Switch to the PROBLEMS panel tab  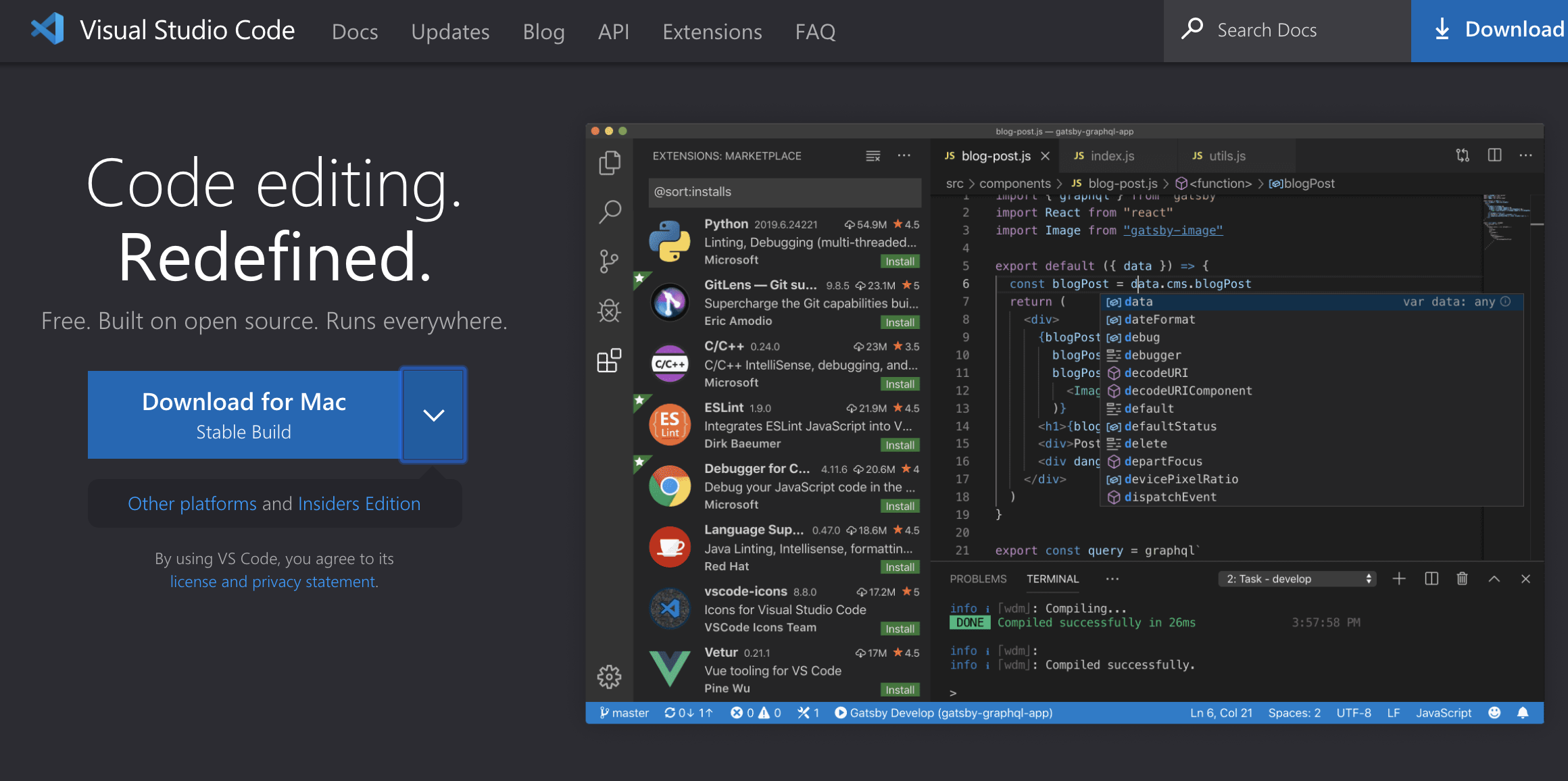pos(978,579)
